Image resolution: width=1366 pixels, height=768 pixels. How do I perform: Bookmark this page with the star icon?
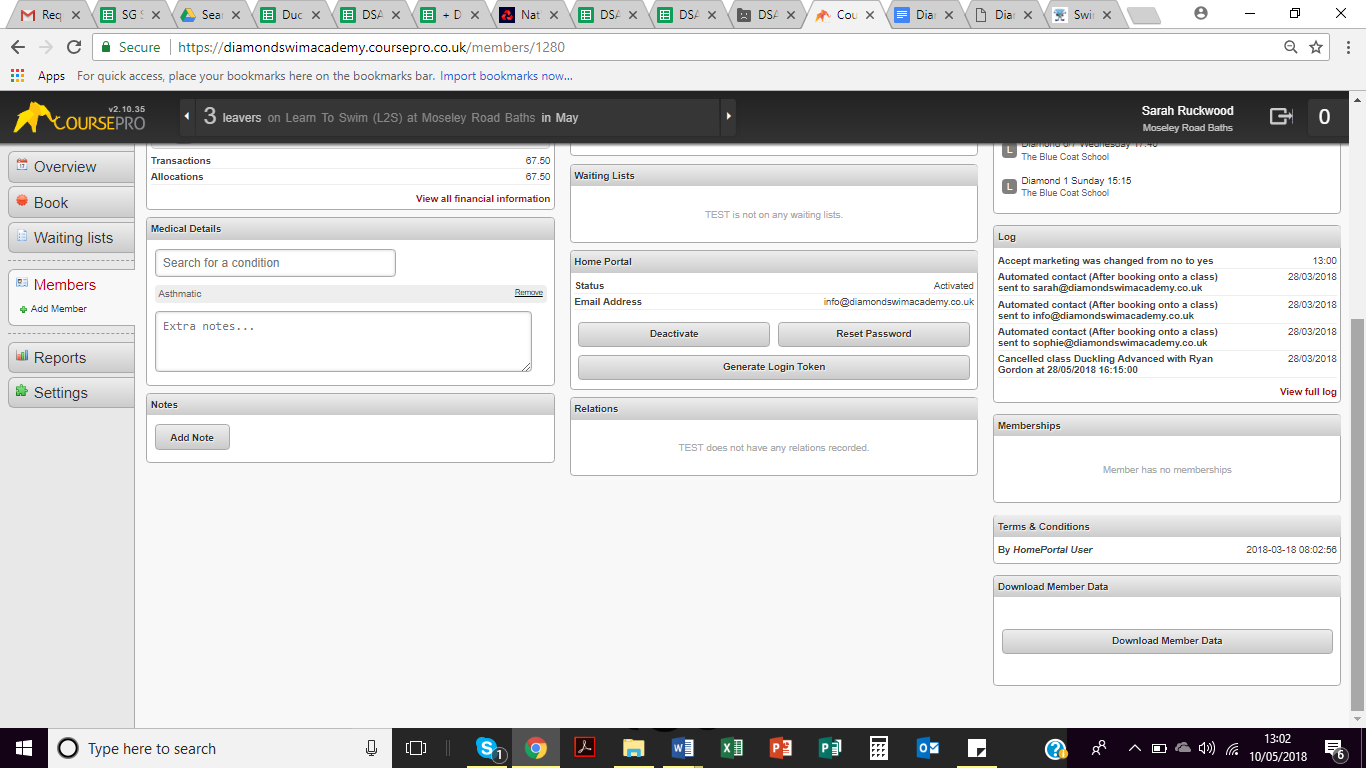1316,47
